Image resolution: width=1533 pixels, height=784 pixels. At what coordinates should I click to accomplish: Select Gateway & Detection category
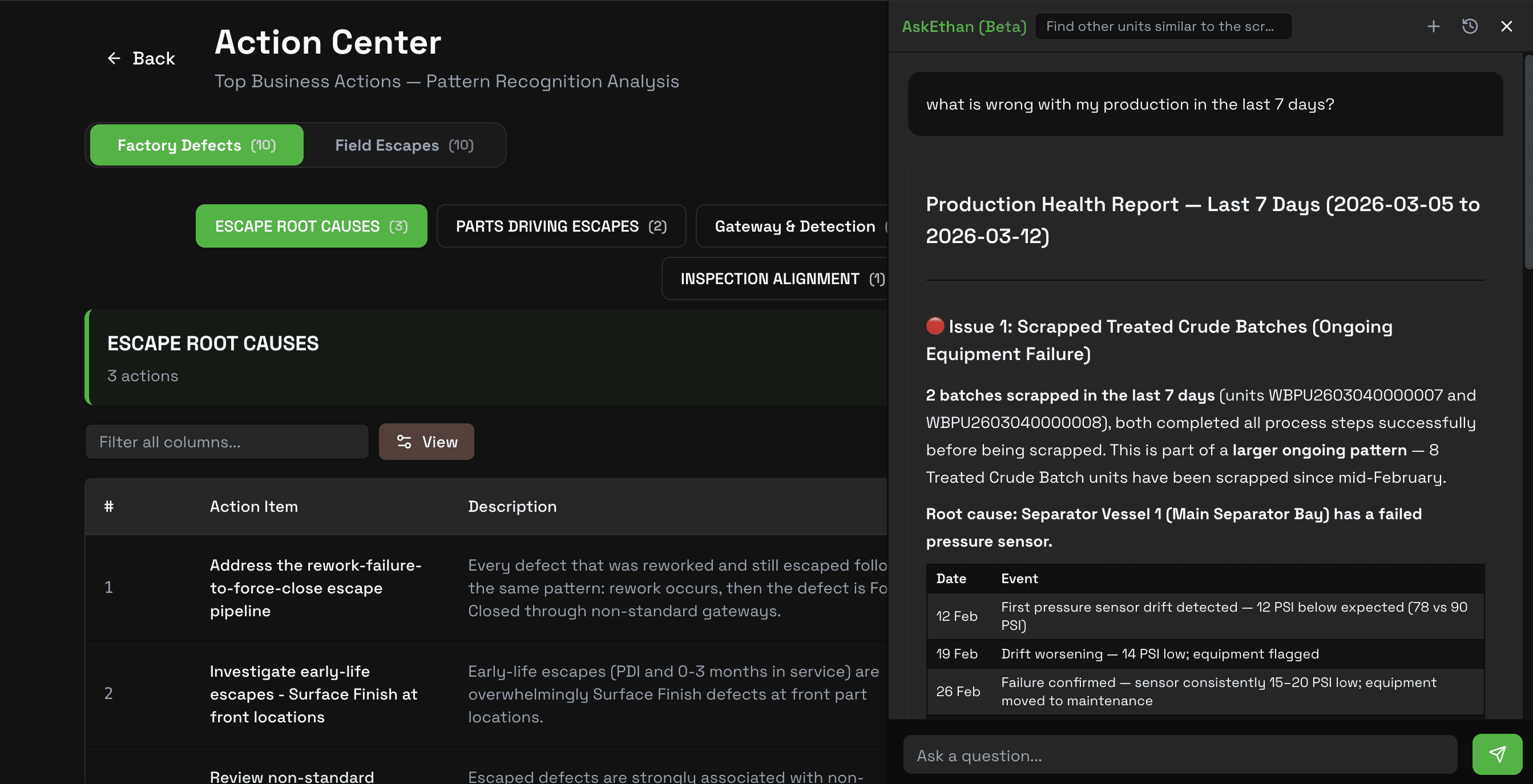[794, 226]
